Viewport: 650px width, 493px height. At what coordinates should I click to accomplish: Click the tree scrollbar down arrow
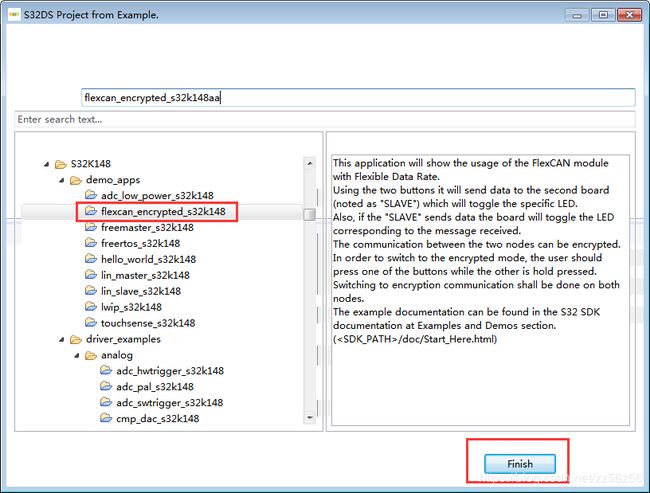[310, 418]
